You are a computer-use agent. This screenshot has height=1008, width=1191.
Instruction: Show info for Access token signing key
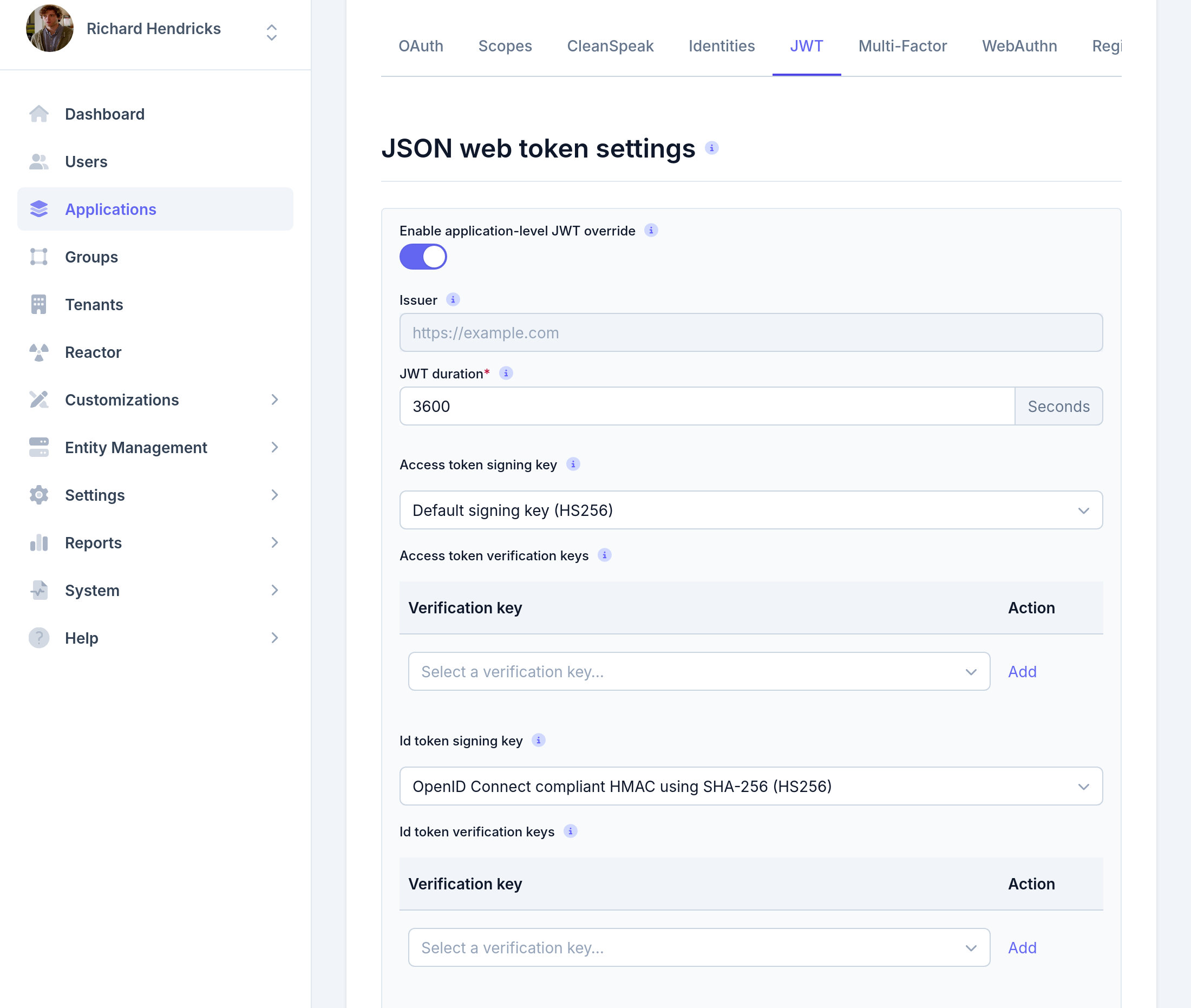pyautogui.click(x=573, y=464)
